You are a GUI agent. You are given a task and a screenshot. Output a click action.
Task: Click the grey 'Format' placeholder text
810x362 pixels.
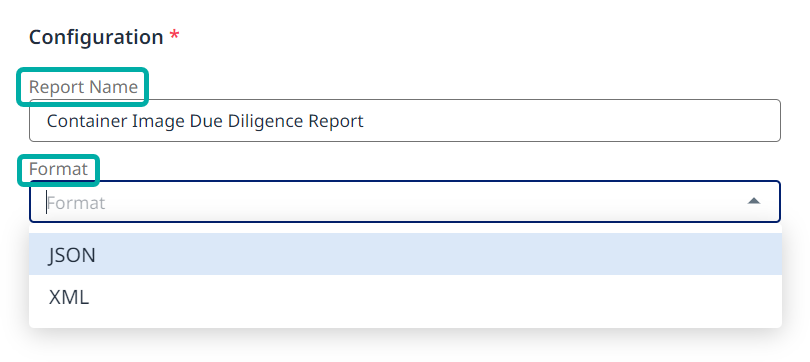pos(76,202)
